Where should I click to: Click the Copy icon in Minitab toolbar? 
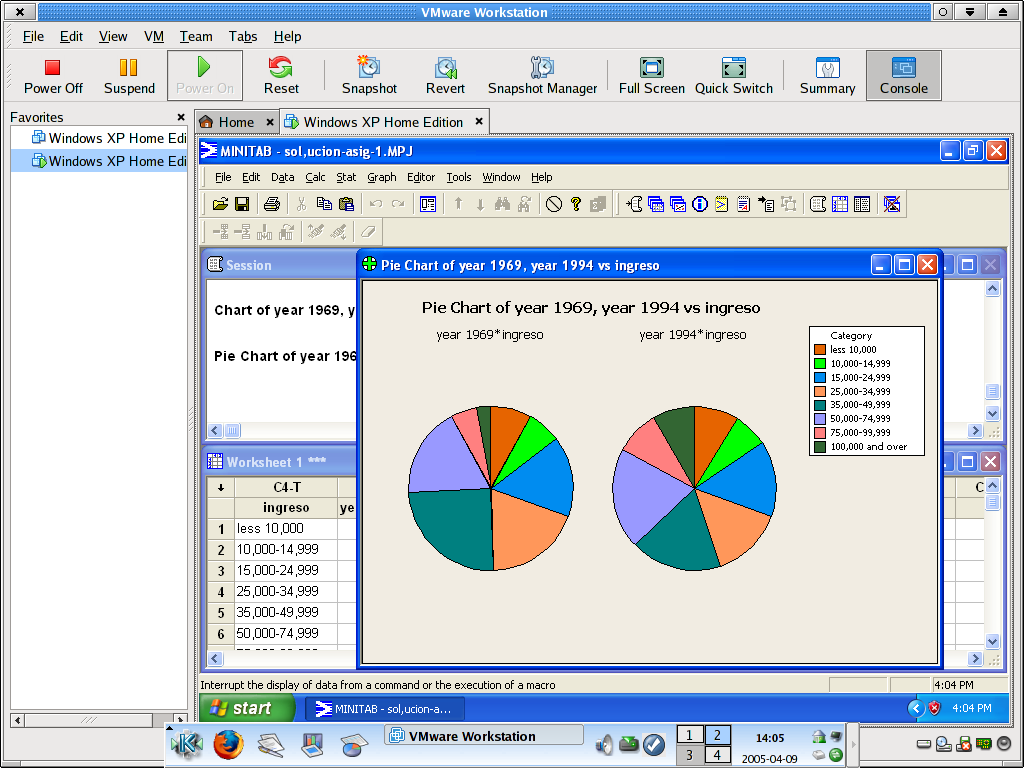(324, 204)
